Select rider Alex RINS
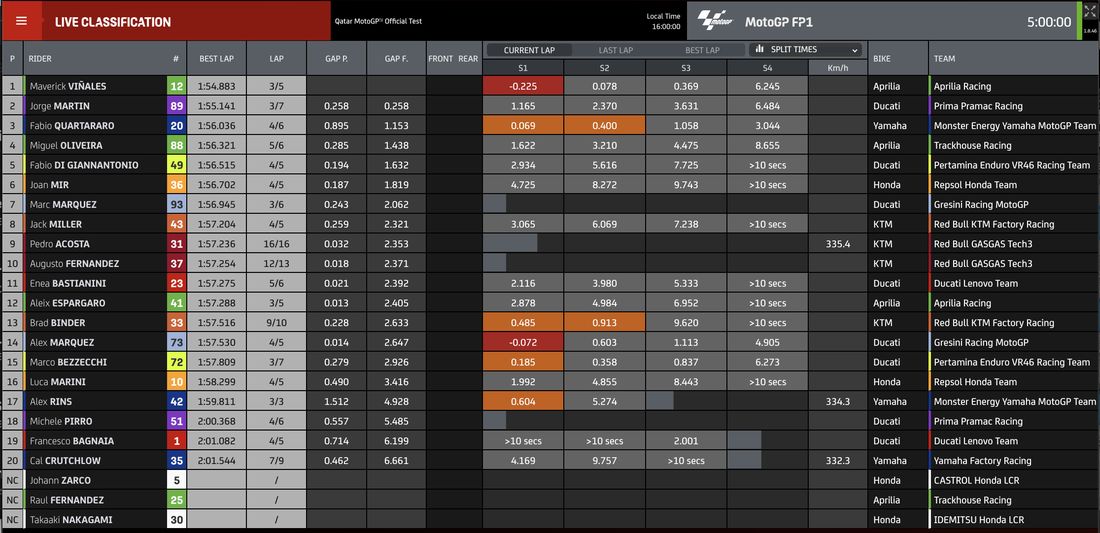 coord(51,402)
